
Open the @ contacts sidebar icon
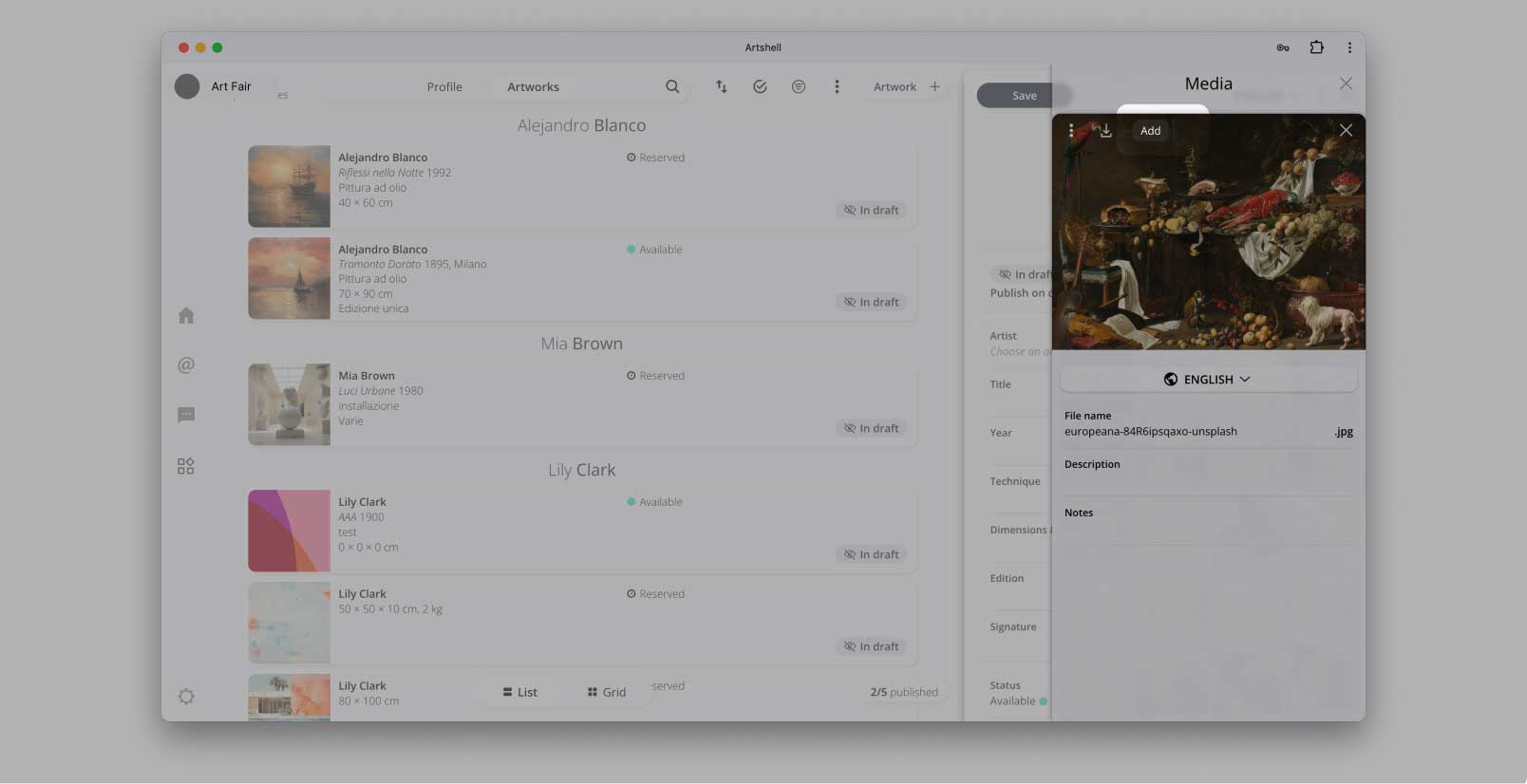pos(186,364)
